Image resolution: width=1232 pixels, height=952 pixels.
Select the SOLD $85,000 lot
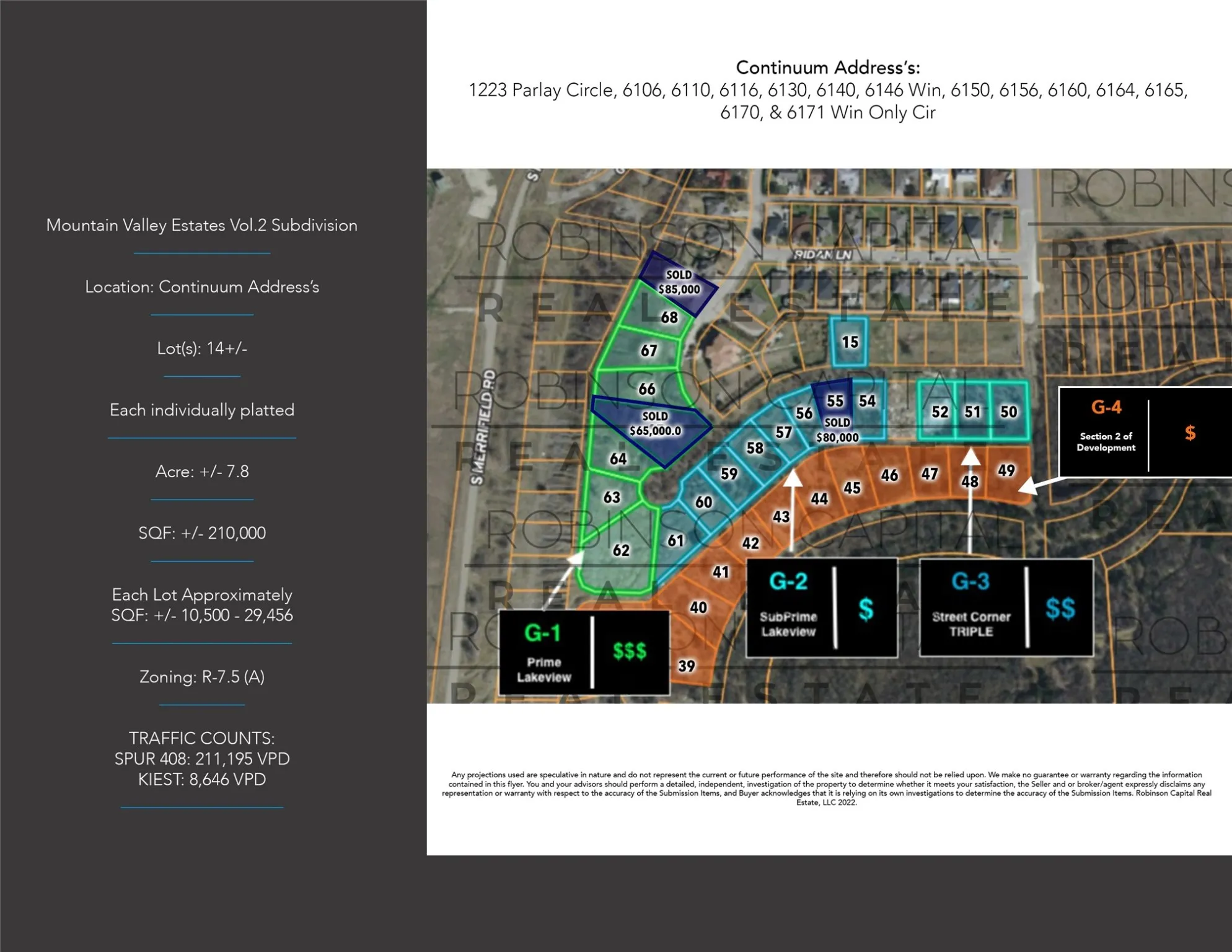point(679,283)
